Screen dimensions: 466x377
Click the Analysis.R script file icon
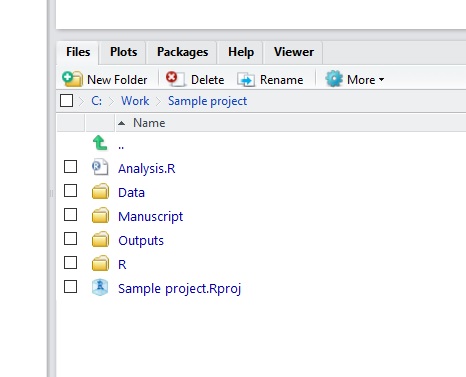[x=100, y=167]
